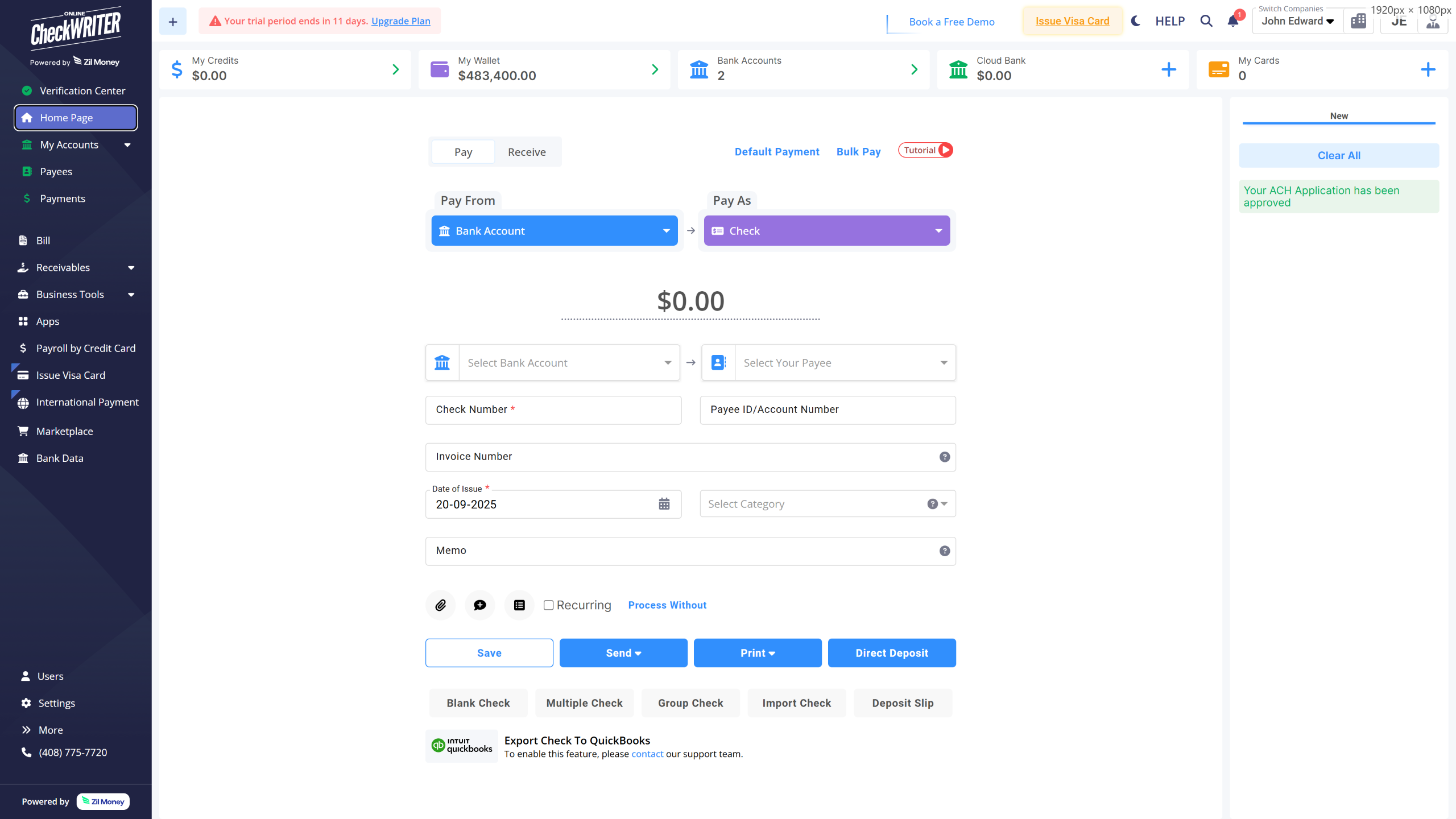The width and height of the screenshot is (1456, 819).
Task: Click the Direct Deposit button
Action: tap(891, 653)
